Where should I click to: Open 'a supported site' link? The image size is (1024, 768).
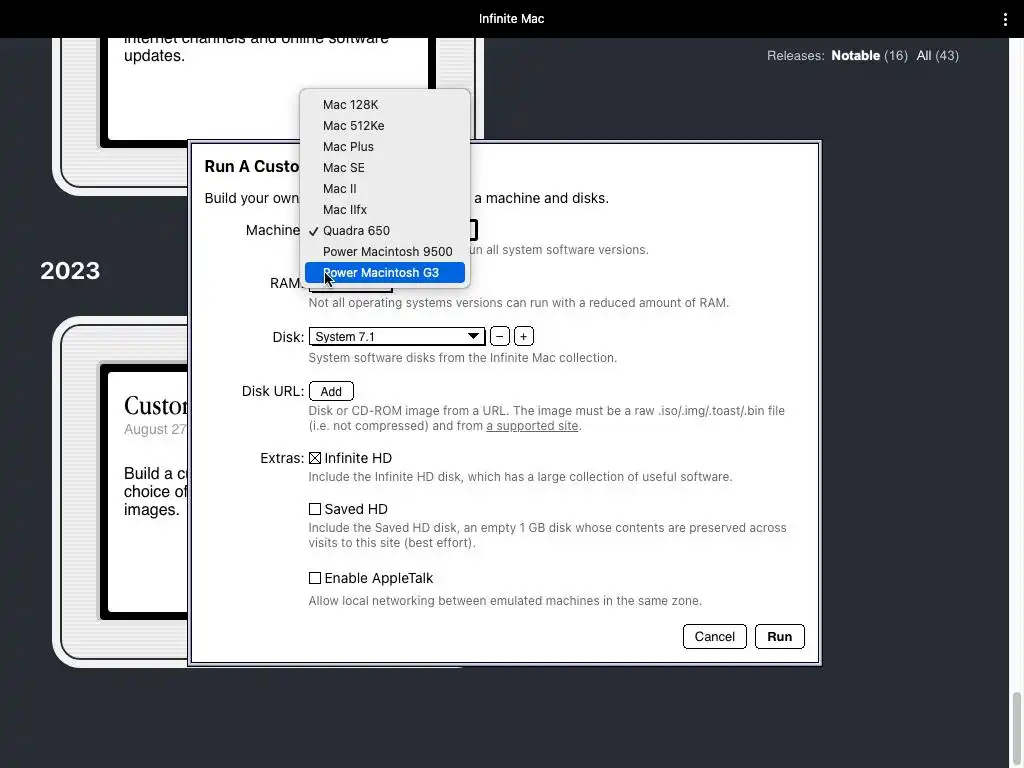click(532, 426)
